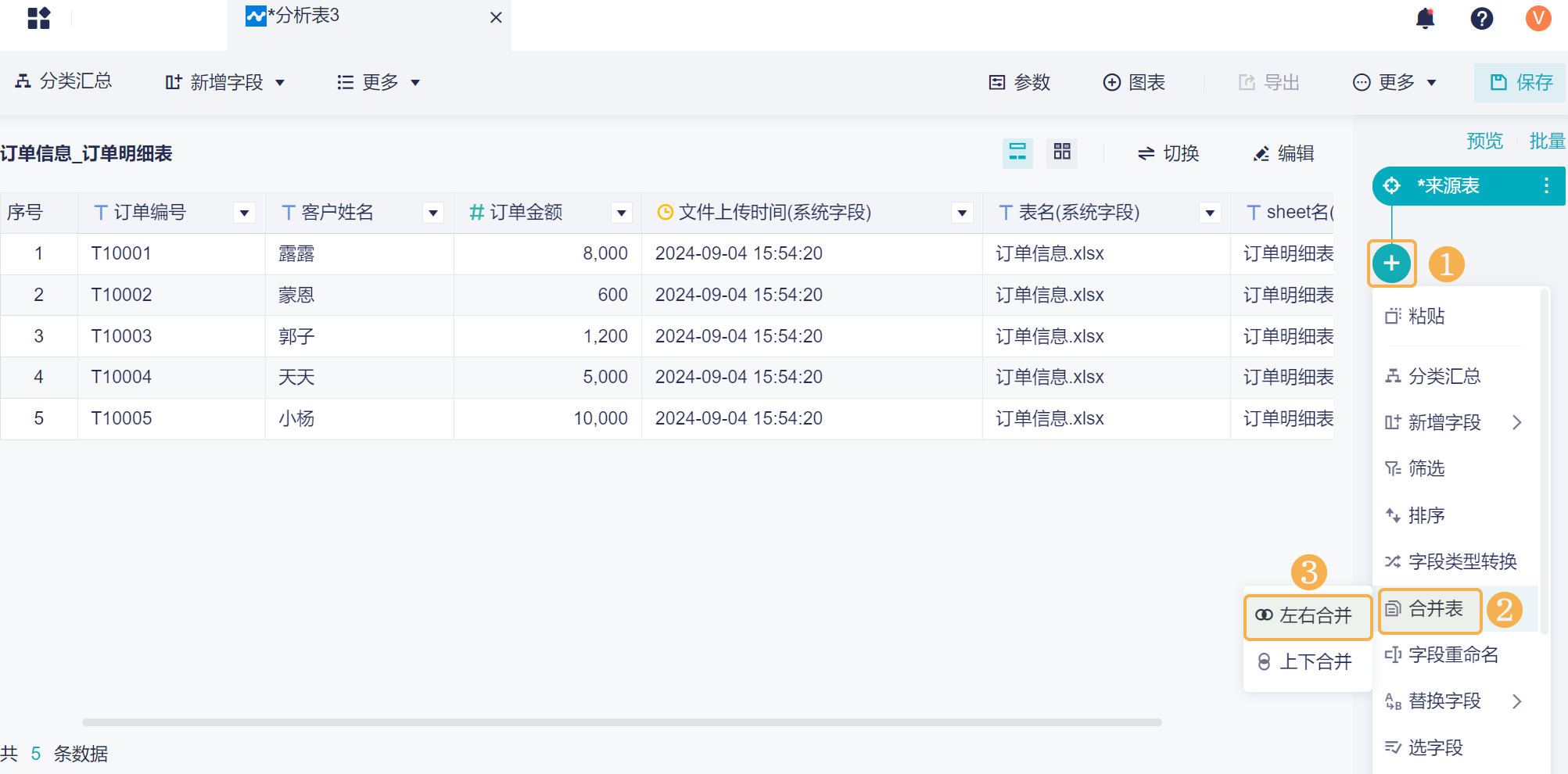Open the app grid home icon
The height and width of the screenshot is (774, 1568).
pyautogui.click(x=38, y=18)
